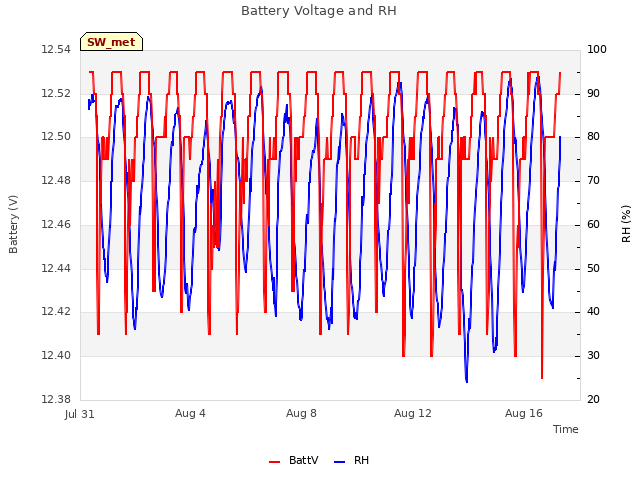Click the Aug 16 tick label
The image size is (640, 480).
point(524,413)
